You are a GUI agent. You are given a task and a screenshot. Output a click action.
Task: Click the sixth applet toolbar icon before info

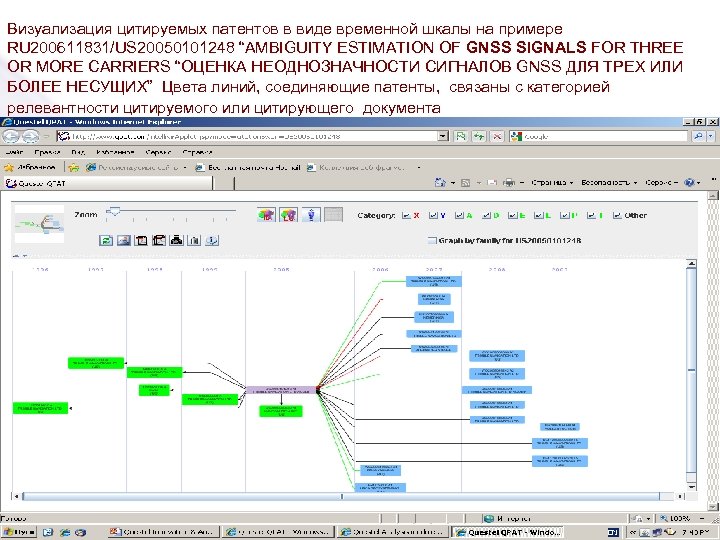click(194, 240)
